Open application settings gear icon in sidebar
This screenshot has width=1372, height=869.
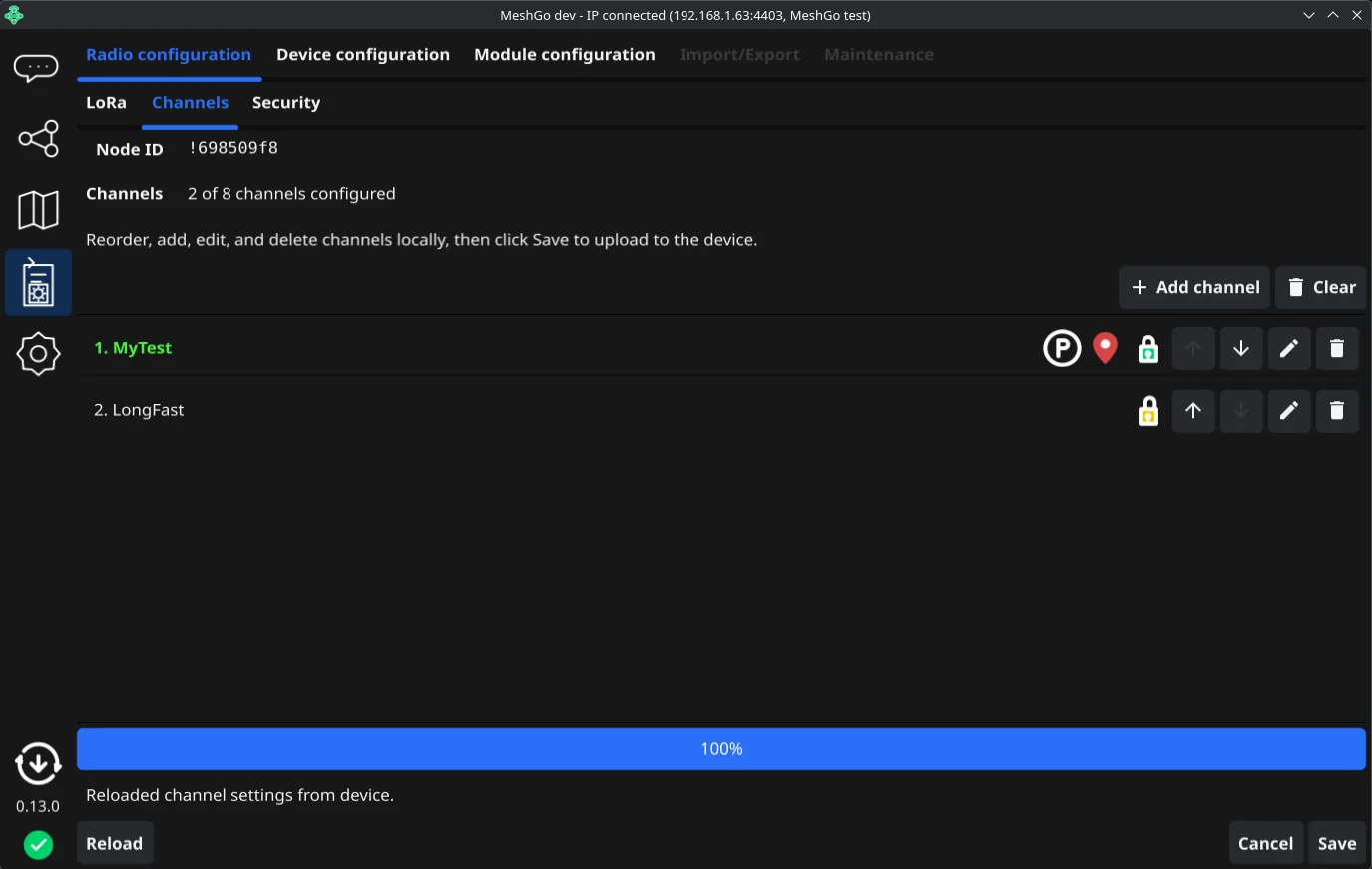[x=38, y=354]
